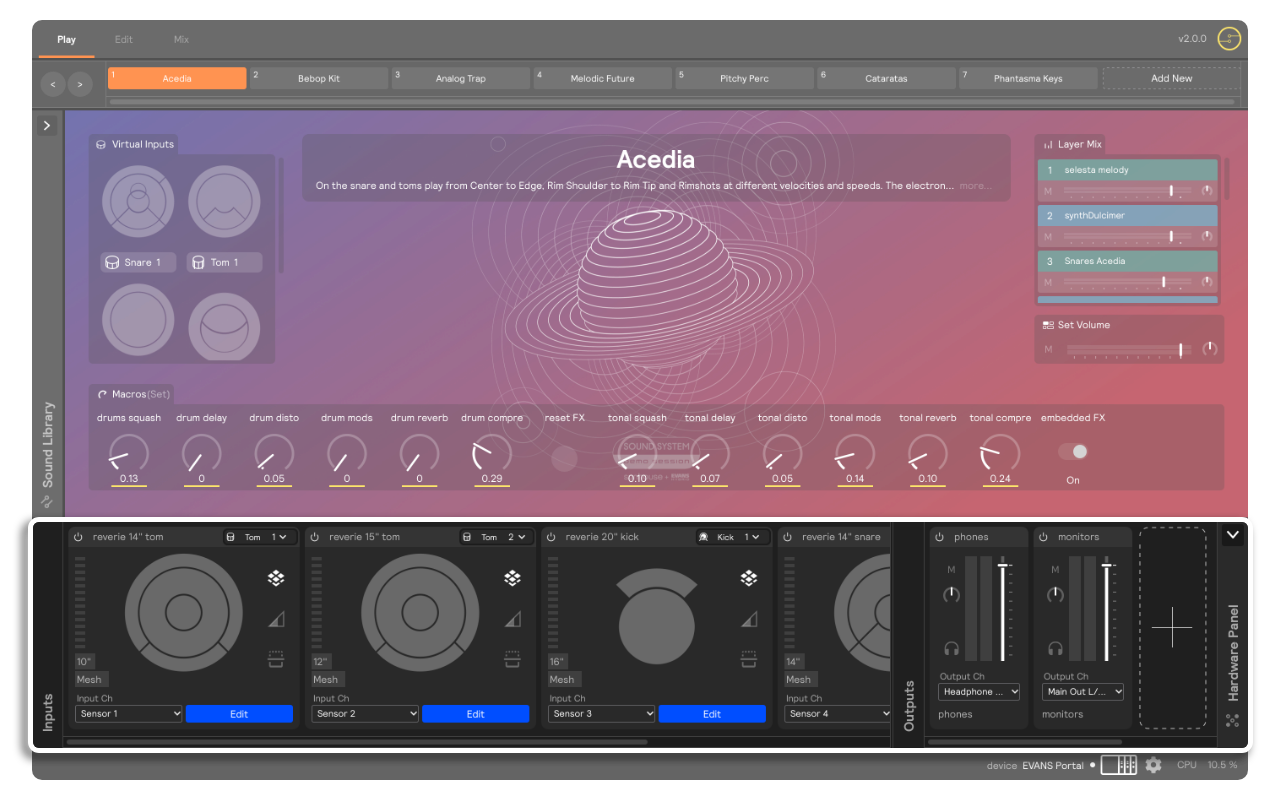Click Add New set button

pos(1171,78)
